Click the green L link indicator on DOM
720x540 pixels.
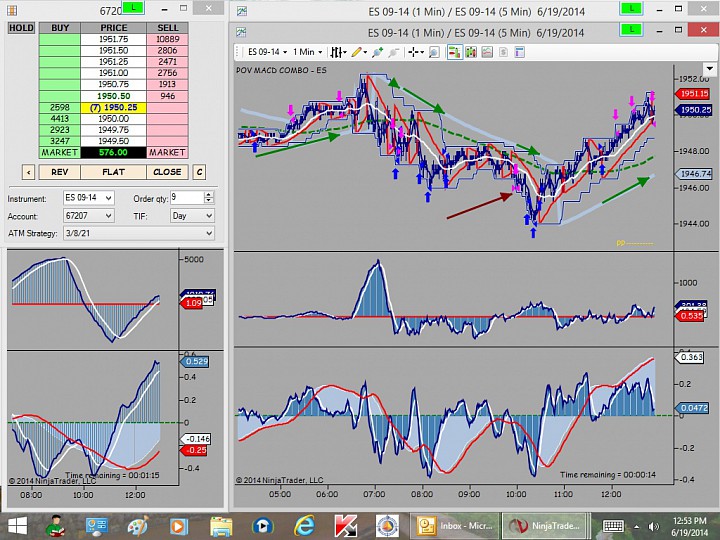coord(132,8)
